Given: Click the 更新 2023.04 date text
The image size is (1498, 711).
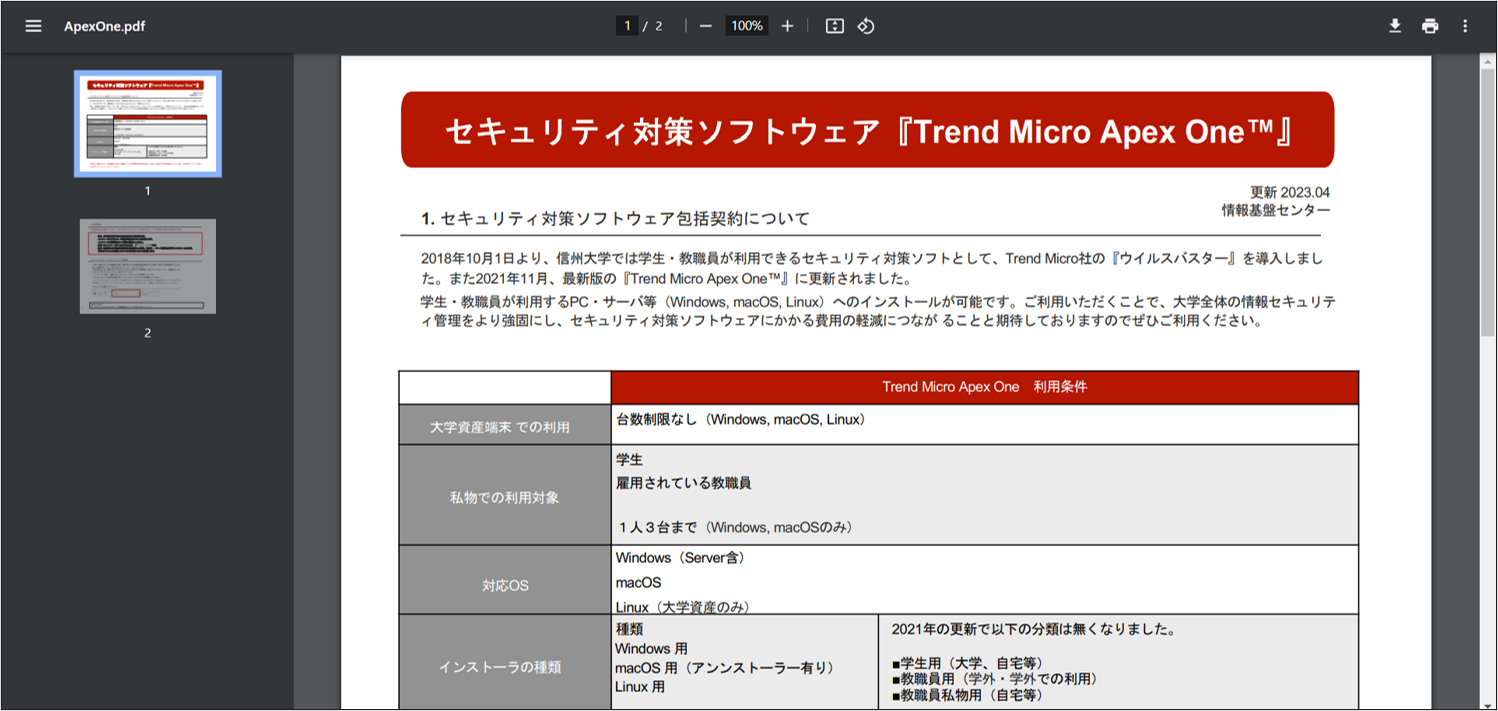Looking at the screenshot, I should pos(1290,192).
